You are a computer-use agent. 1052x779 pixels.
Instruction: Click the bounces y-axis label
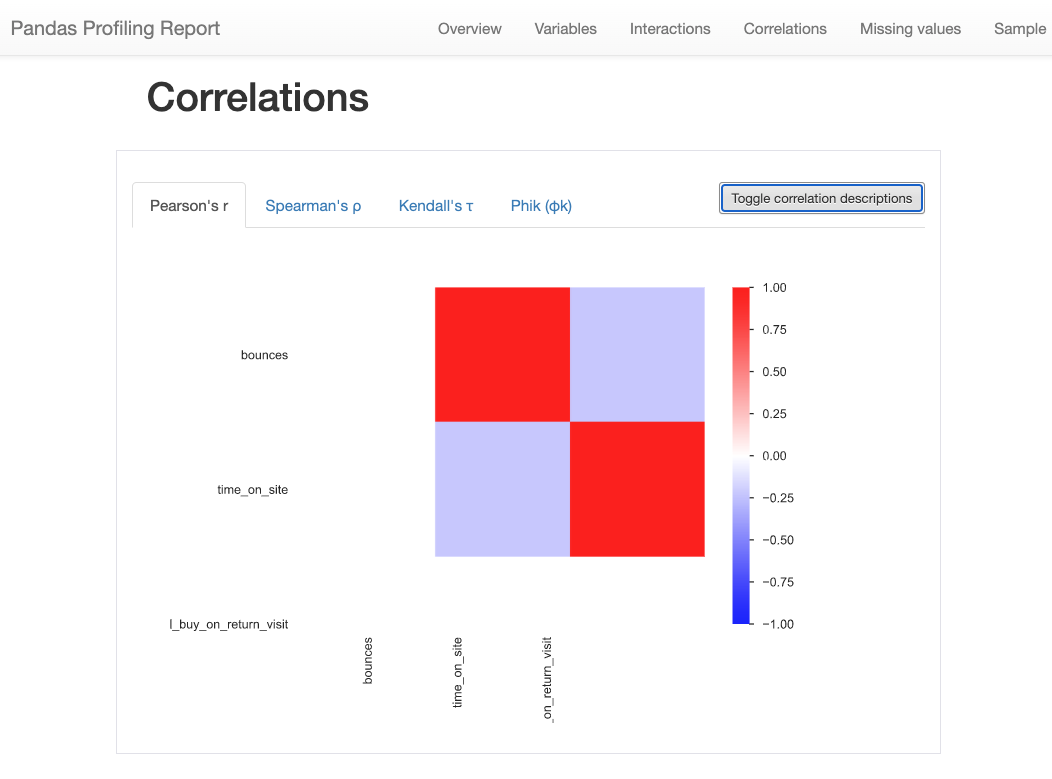point(264,355)
